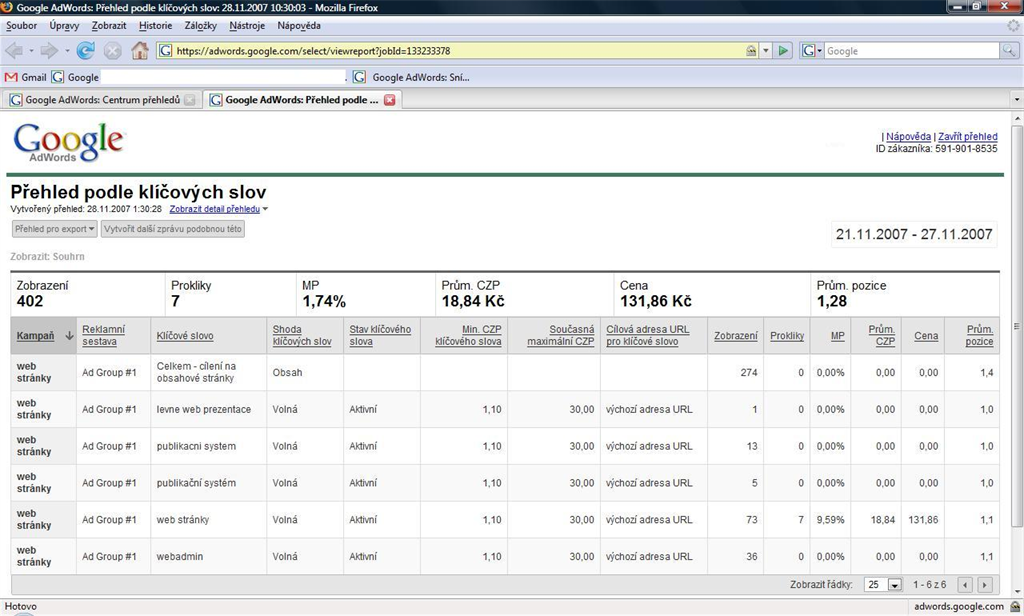The width and height of the screenshot is (1024, 616).
Task: Click the search magnifier icon
Action: point(1009,51)
